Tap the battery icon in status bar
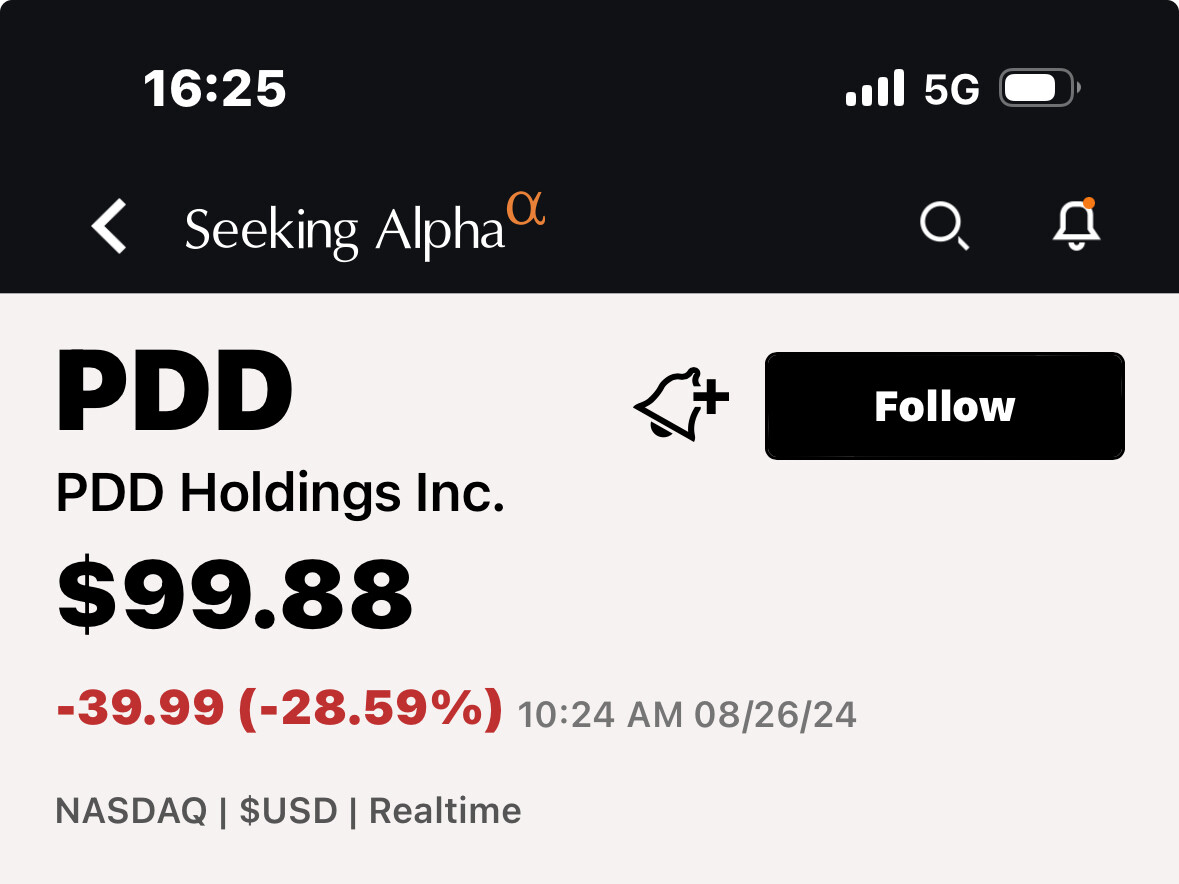 tap(1039, 89)
